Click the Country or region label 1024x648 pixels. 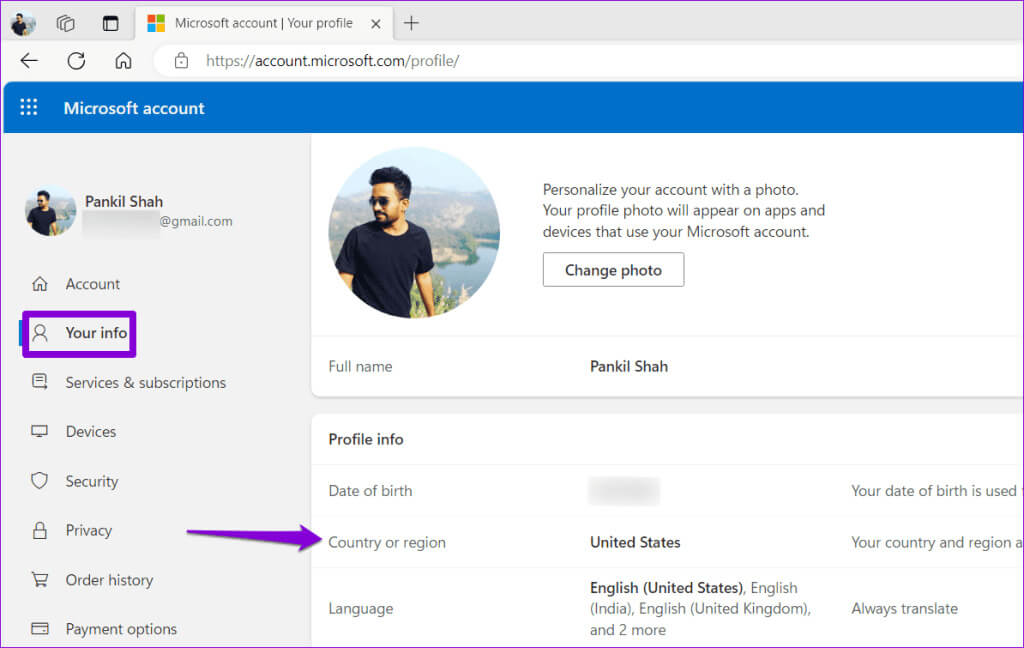(387, 542)
